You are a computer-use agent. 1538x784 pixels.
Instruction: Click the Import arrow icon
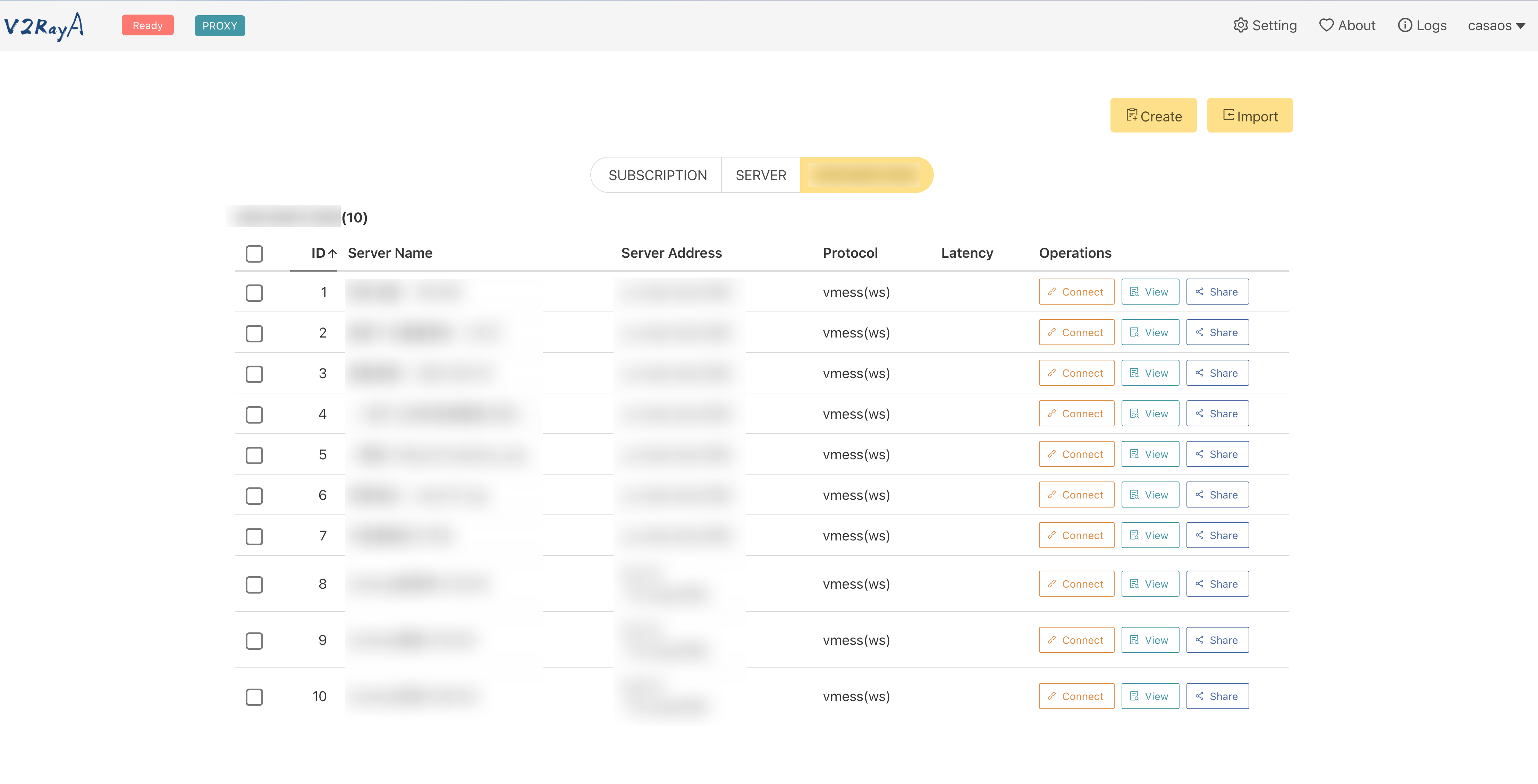(1228, 115)
